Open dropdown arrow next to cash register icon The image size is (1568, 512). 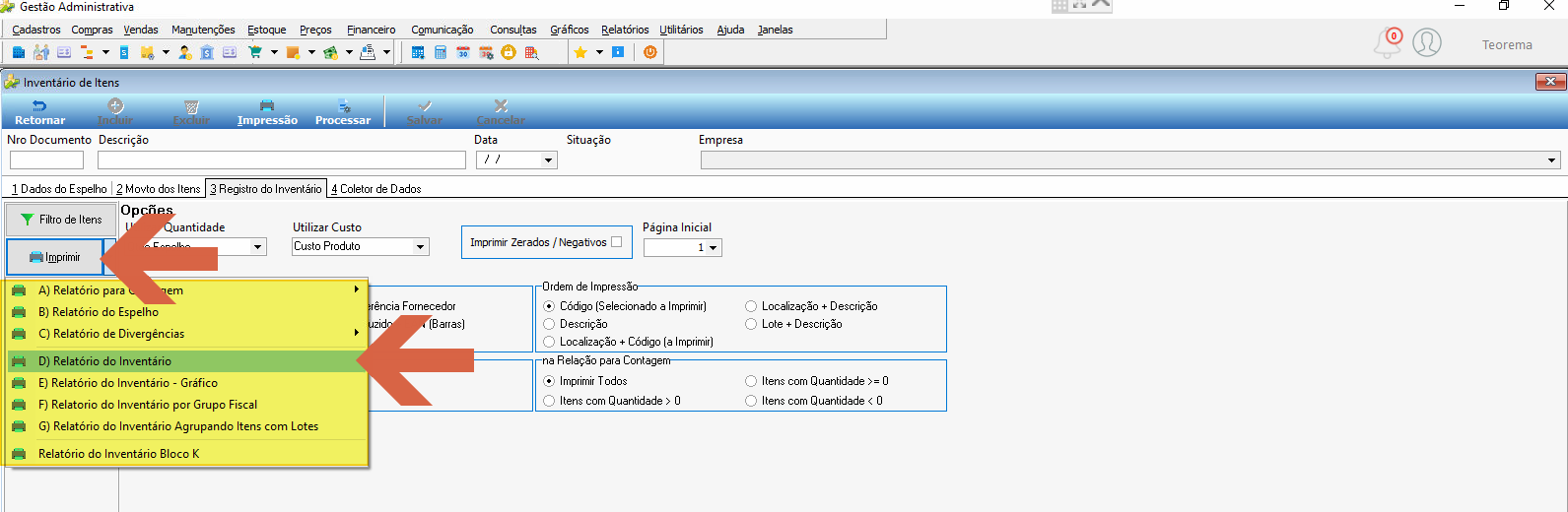click(x=386, y=52)
